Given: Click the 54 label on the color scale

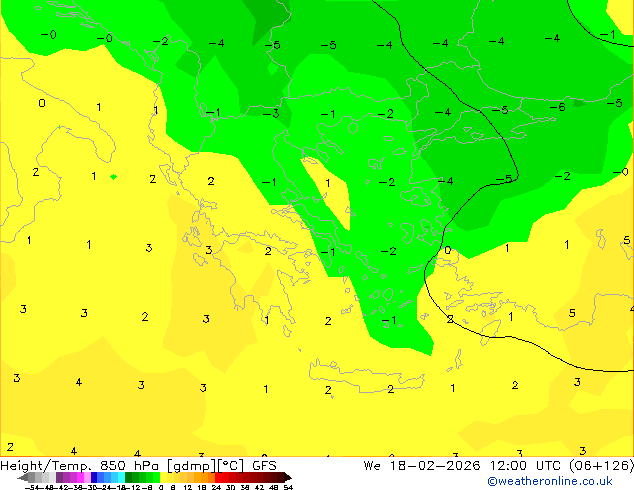Looking at the screenshot, I should click(288, 487).
